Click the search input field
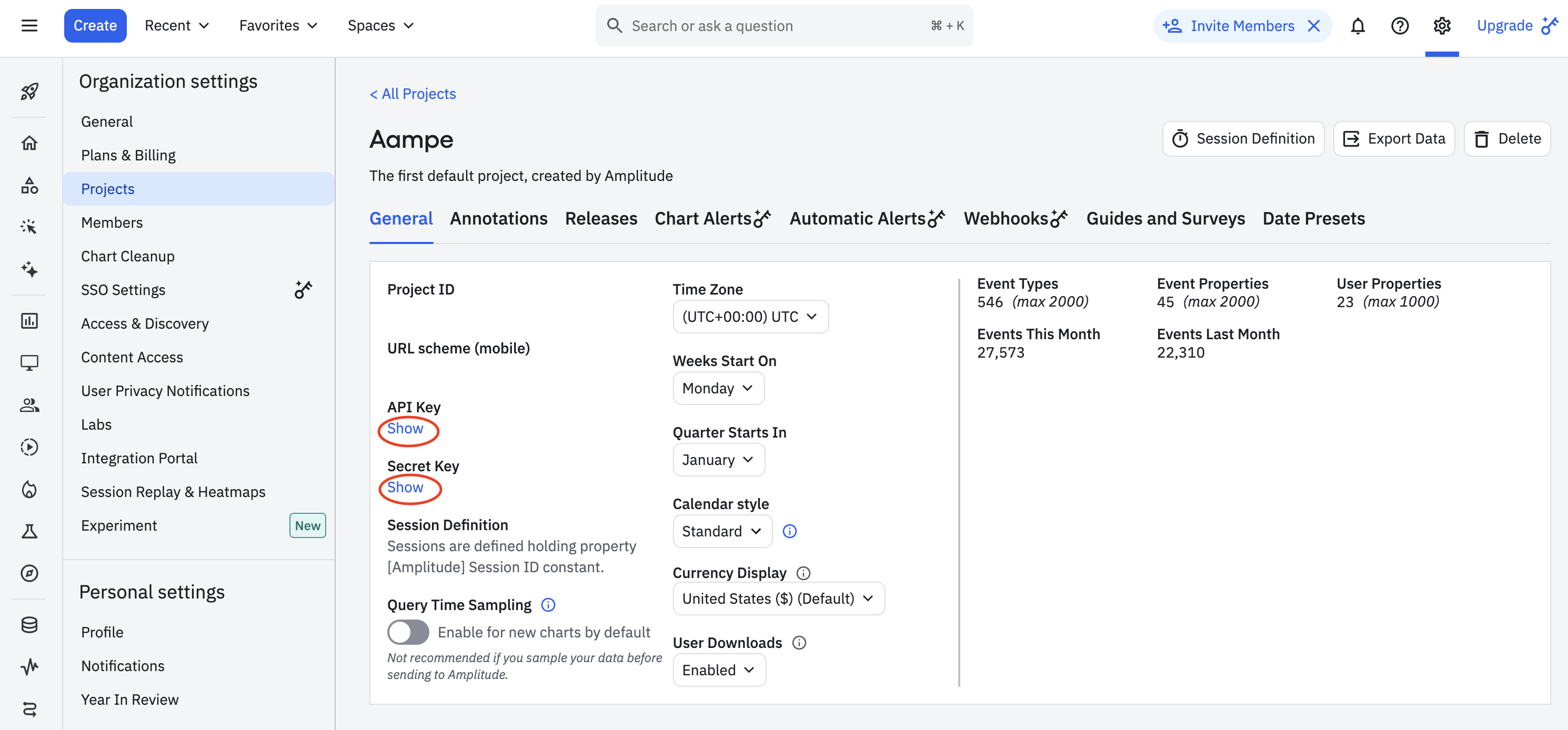Screen dimensions: 1568x730 [x=773, y=26]
